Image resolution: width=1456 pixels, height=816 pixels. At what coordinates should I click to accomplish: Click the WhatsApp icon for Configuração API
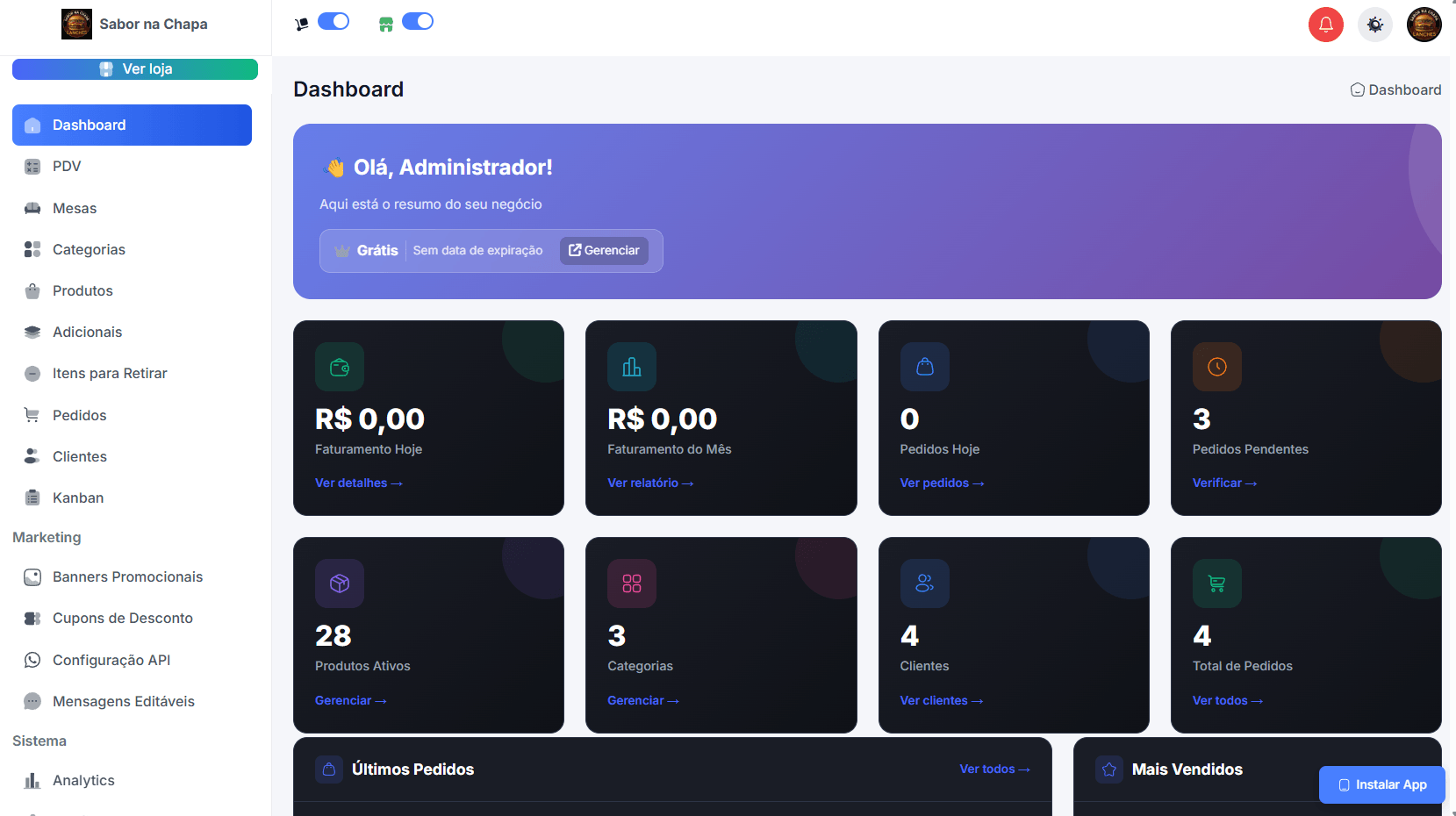pyautogui.click(x=32, y=660)
